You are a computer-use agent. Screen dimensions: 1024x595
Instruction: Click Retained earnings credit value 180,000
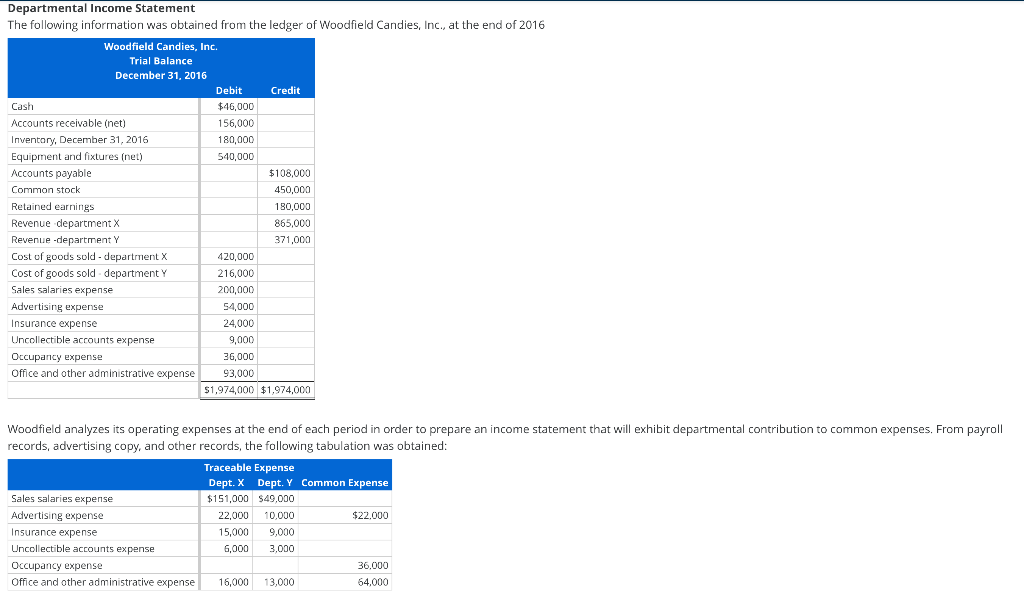293,206
